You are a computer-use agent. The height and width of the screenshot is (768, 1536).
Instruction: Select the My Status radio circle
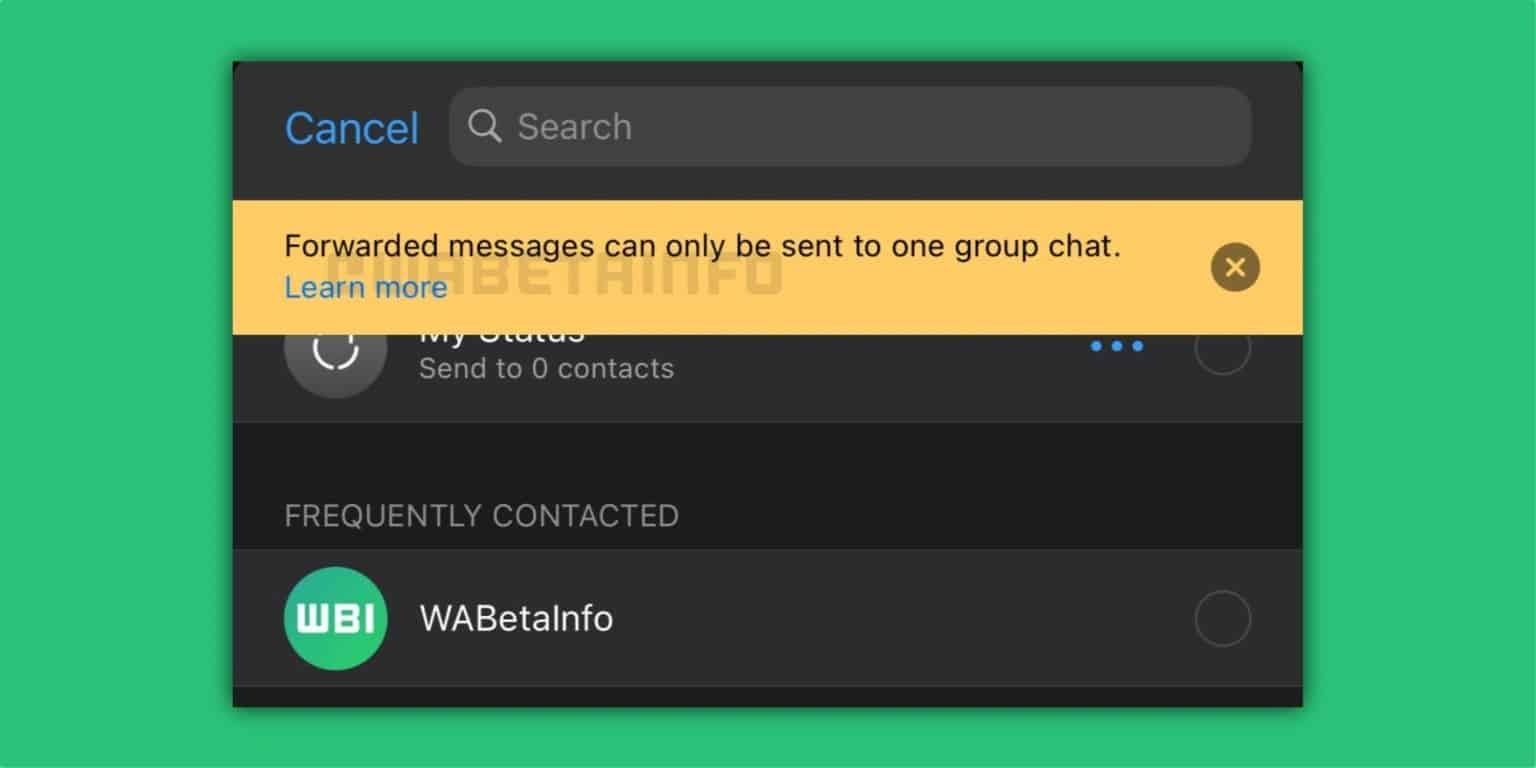[1223, 350]
